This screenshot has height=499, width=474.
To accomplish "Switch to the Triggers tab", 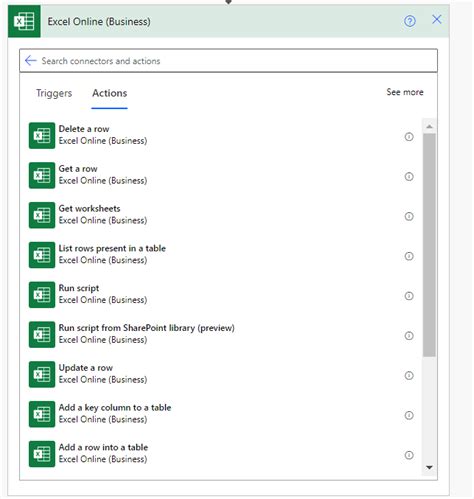I will 54,93.
